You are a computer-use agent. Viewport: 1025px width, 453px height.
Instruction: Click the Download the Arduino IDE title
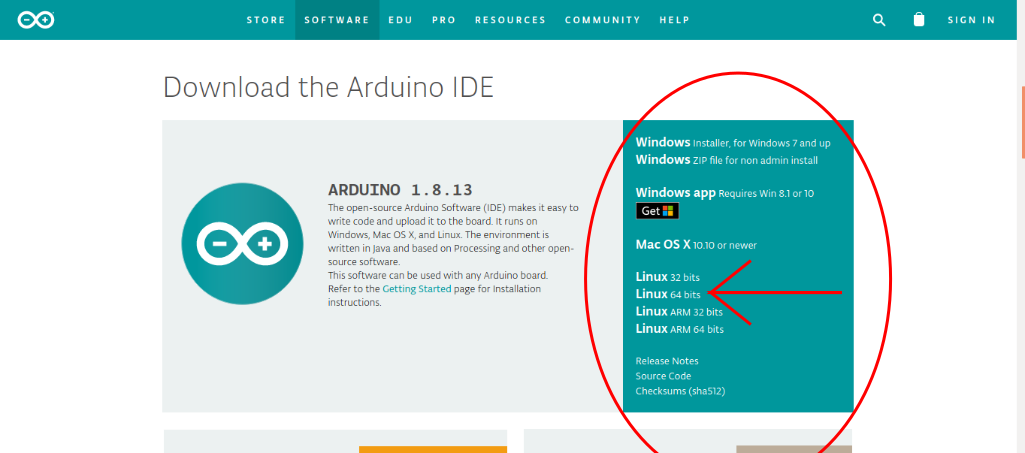[x=328, y=88]
